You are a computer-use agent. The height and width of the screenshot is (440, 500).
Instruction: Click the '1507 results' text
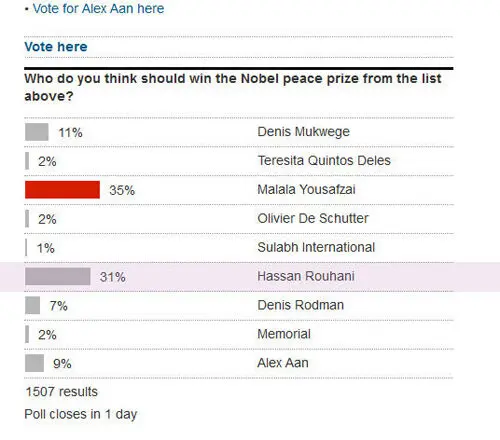coord(62,392)
